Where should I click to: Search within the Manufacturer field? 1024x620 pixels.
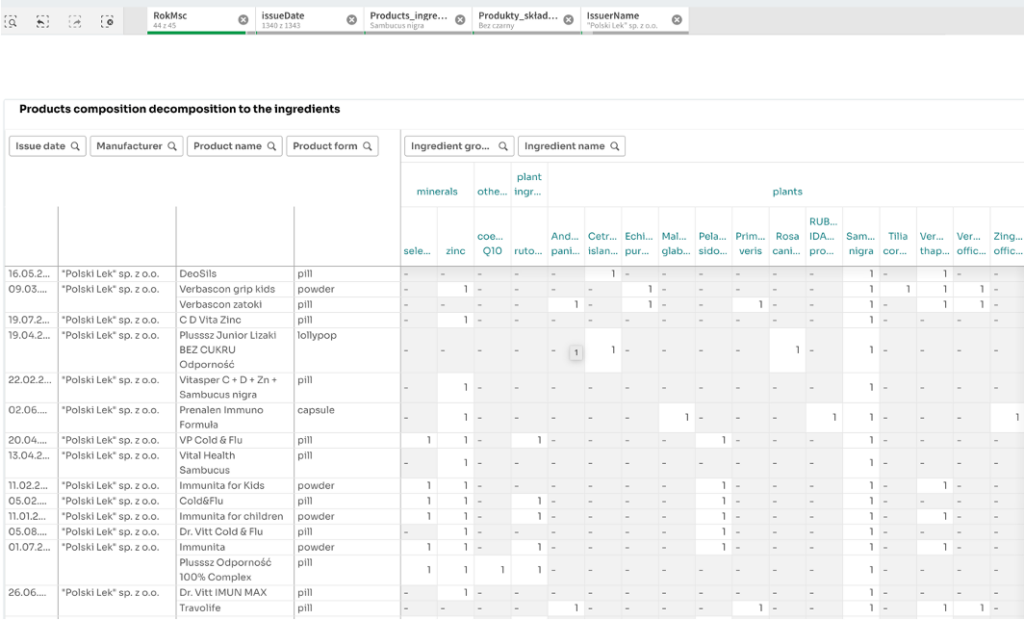[172, 146]
